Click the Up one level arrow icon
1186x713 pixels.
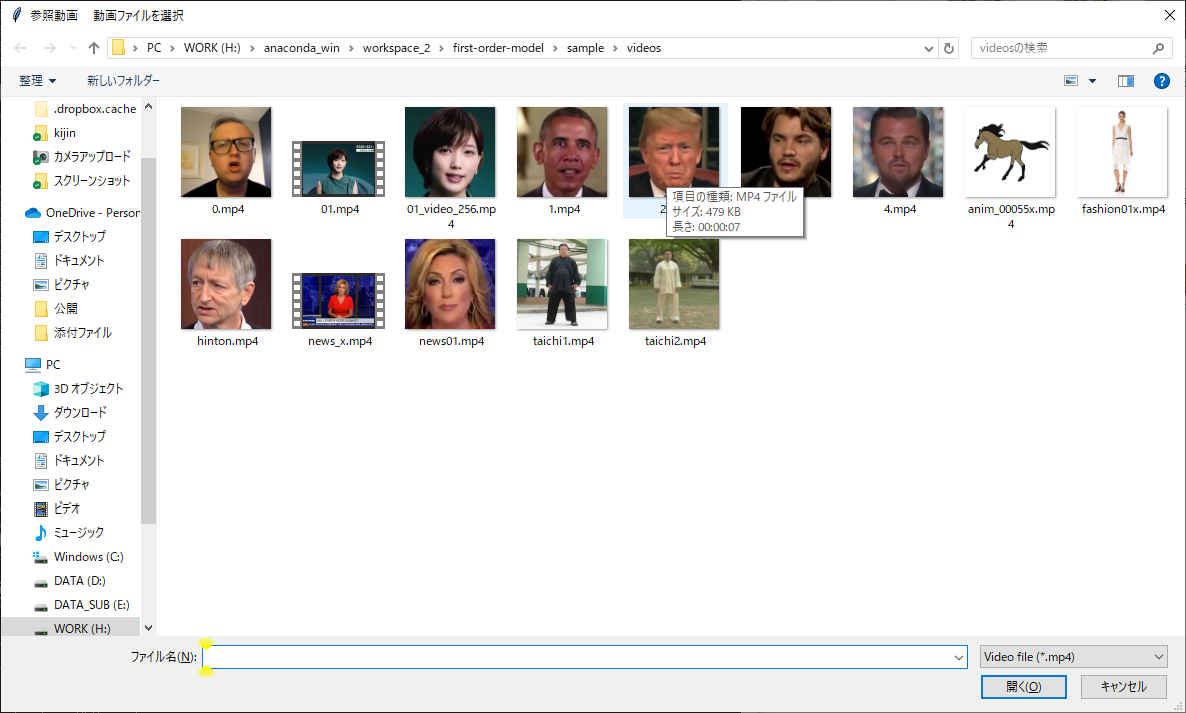click(94, 48)
